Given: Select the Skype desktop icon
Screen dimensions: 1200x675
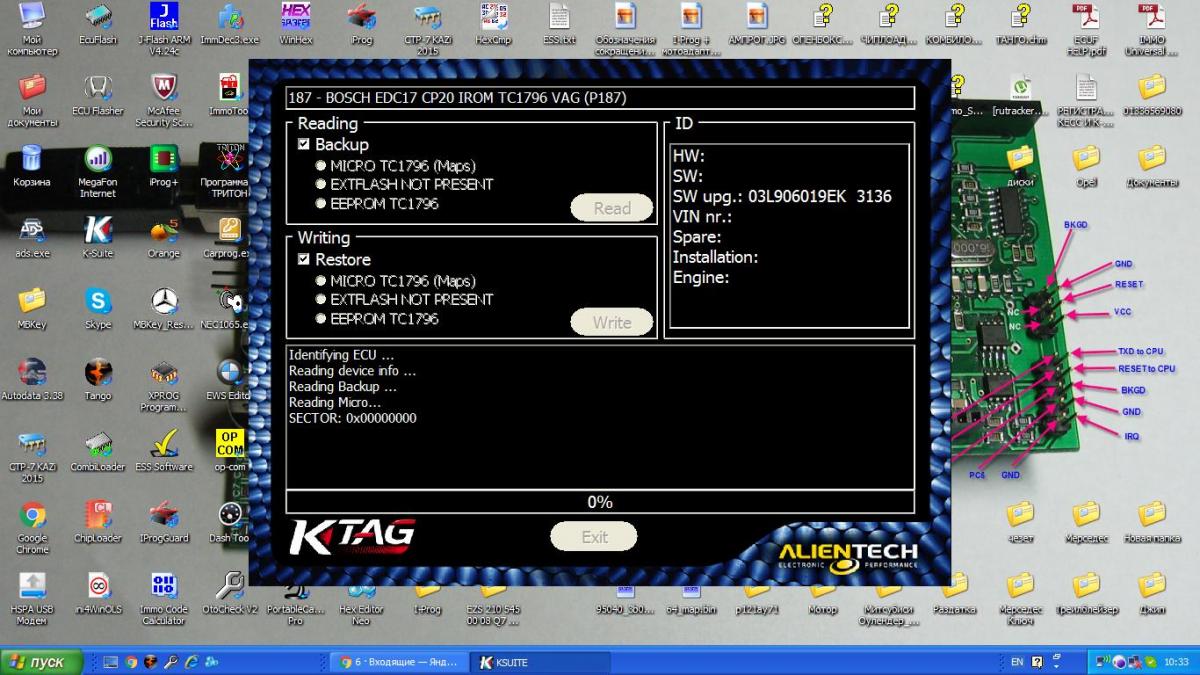Looking at the screenshot, I should click(98, 308).
